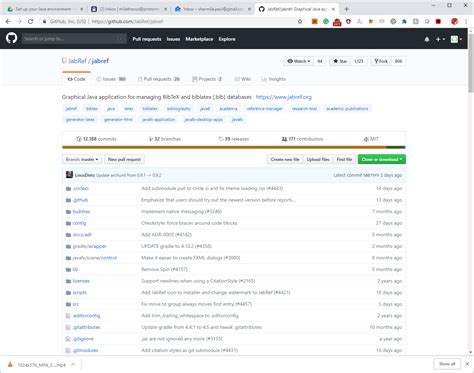Go back with the browser back arrow

click(8, 21)
